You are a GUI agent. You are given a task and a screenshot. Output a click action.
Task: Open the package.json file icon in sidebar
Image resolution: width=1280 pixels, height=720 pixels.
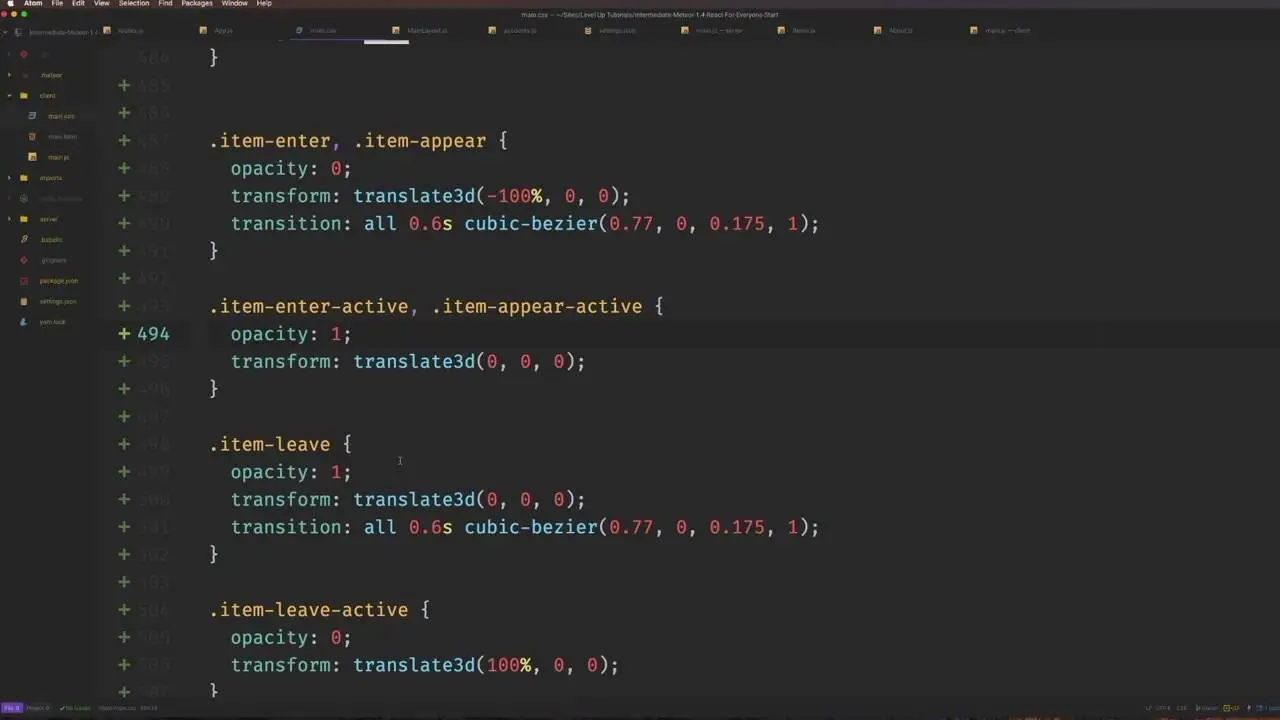(58, 281)
